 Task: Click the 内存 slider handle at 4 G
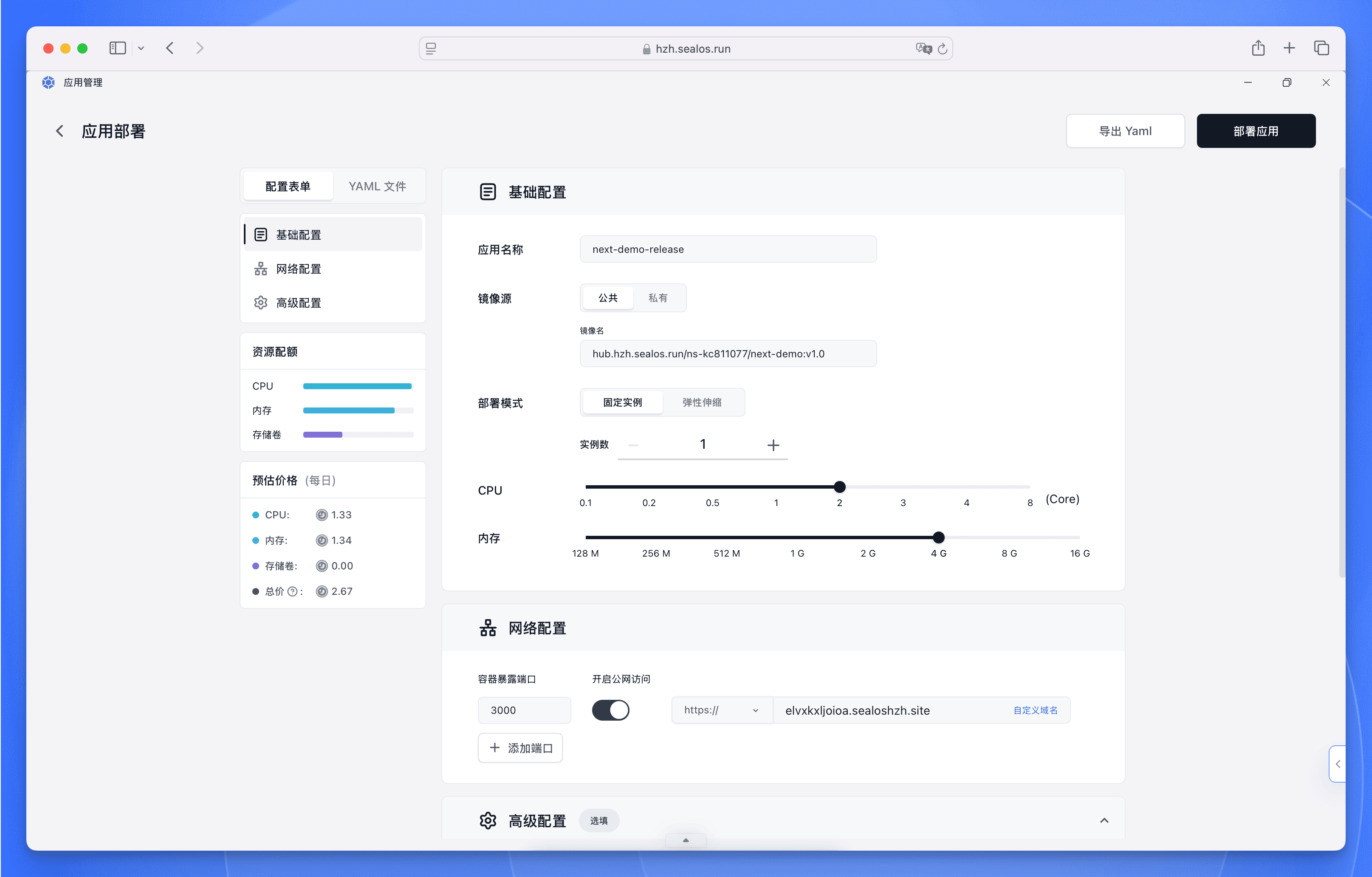coord(938,538)
